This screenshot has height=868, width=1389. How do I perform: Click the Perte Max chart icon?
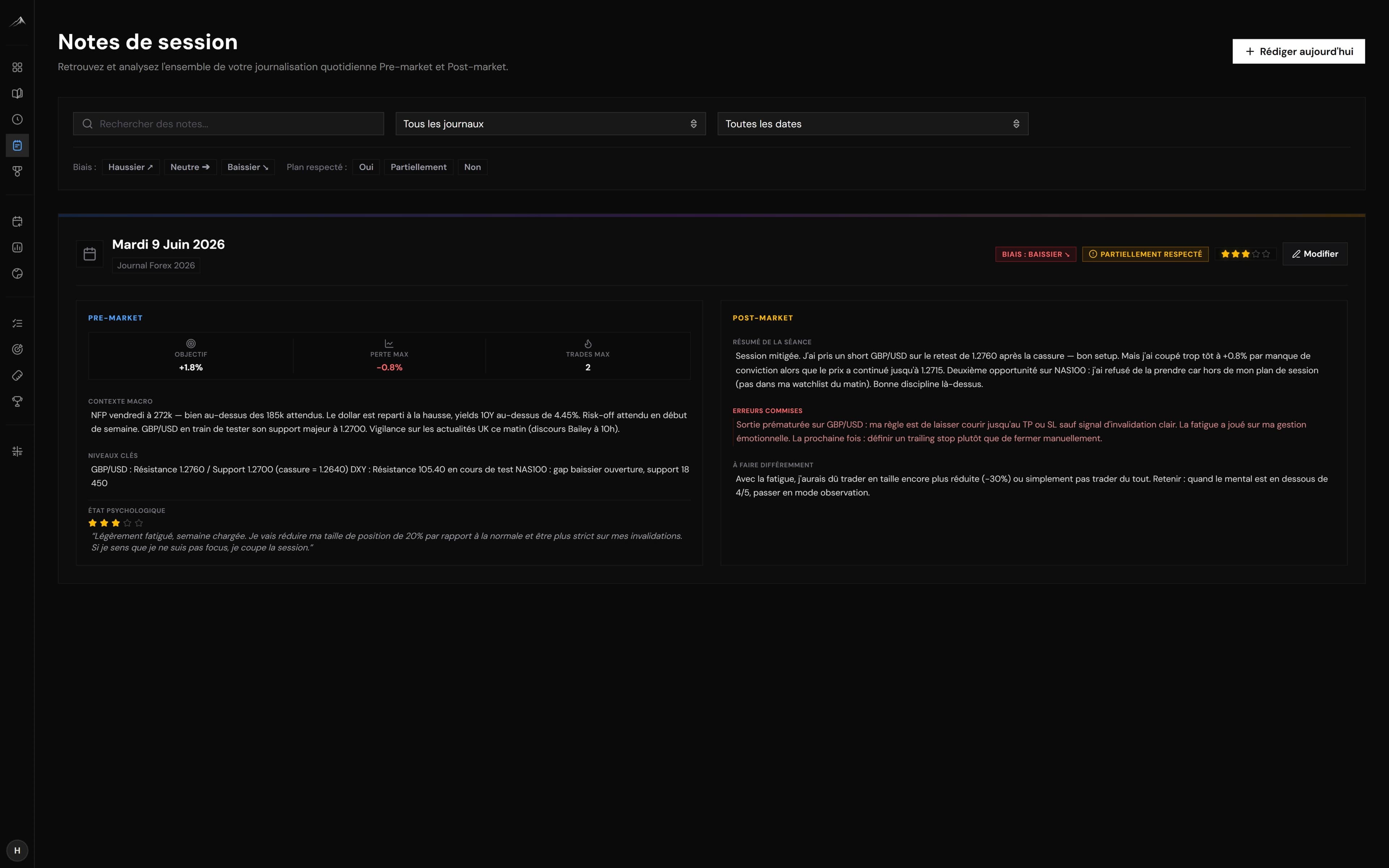coord(389,343)
